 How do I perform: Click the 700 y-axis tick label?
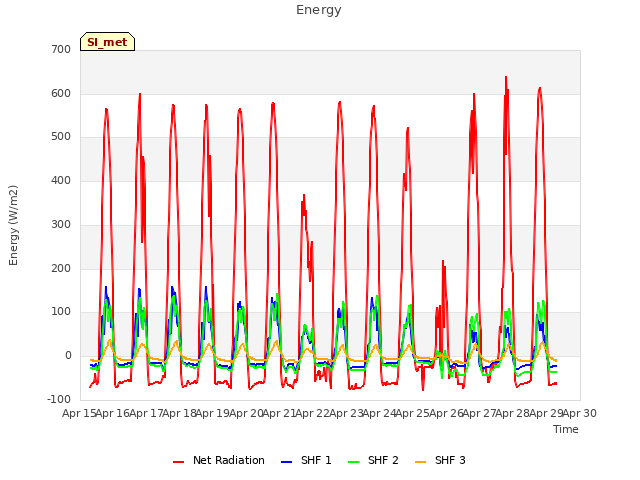(61, 49)
